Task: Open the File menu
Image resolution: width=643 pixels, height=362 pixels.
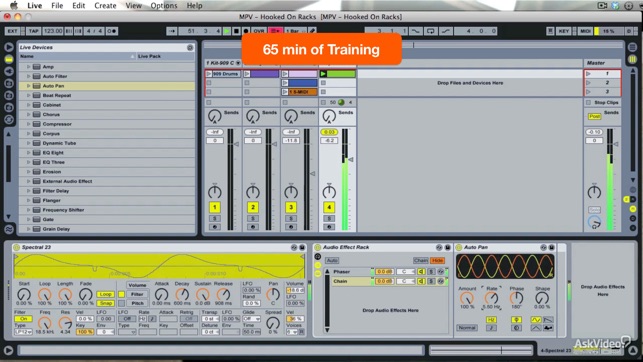Action: 57,6
